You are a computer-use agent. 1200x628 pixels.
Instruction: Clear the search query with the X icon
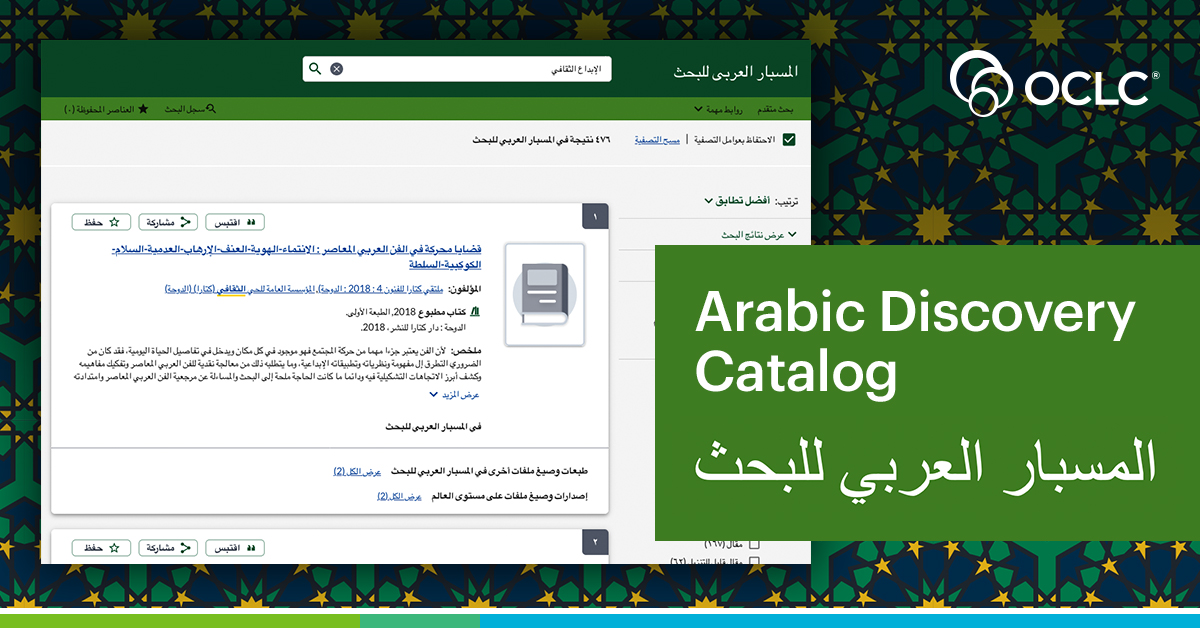tap(337, 69)
